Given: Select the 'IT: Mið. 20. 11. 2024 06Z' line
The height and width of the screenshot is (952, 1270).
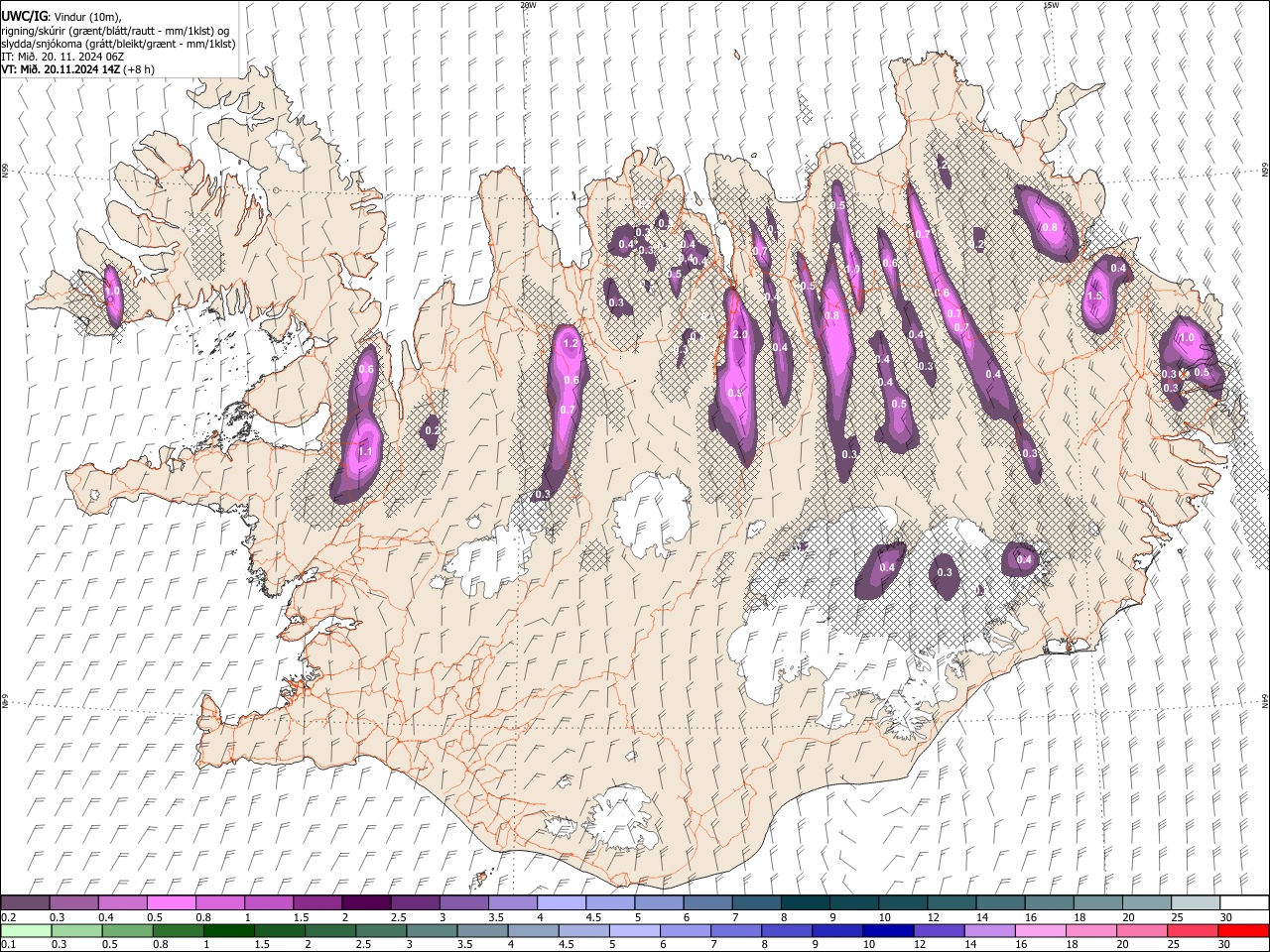Looking at the screenshot, I should pos(63,57).
